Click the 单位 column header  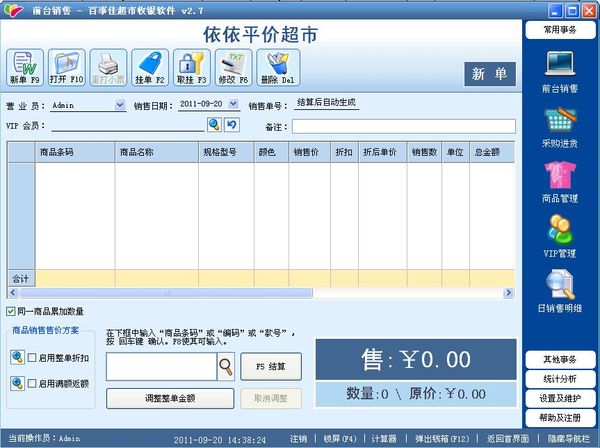(x=455, y=152)
